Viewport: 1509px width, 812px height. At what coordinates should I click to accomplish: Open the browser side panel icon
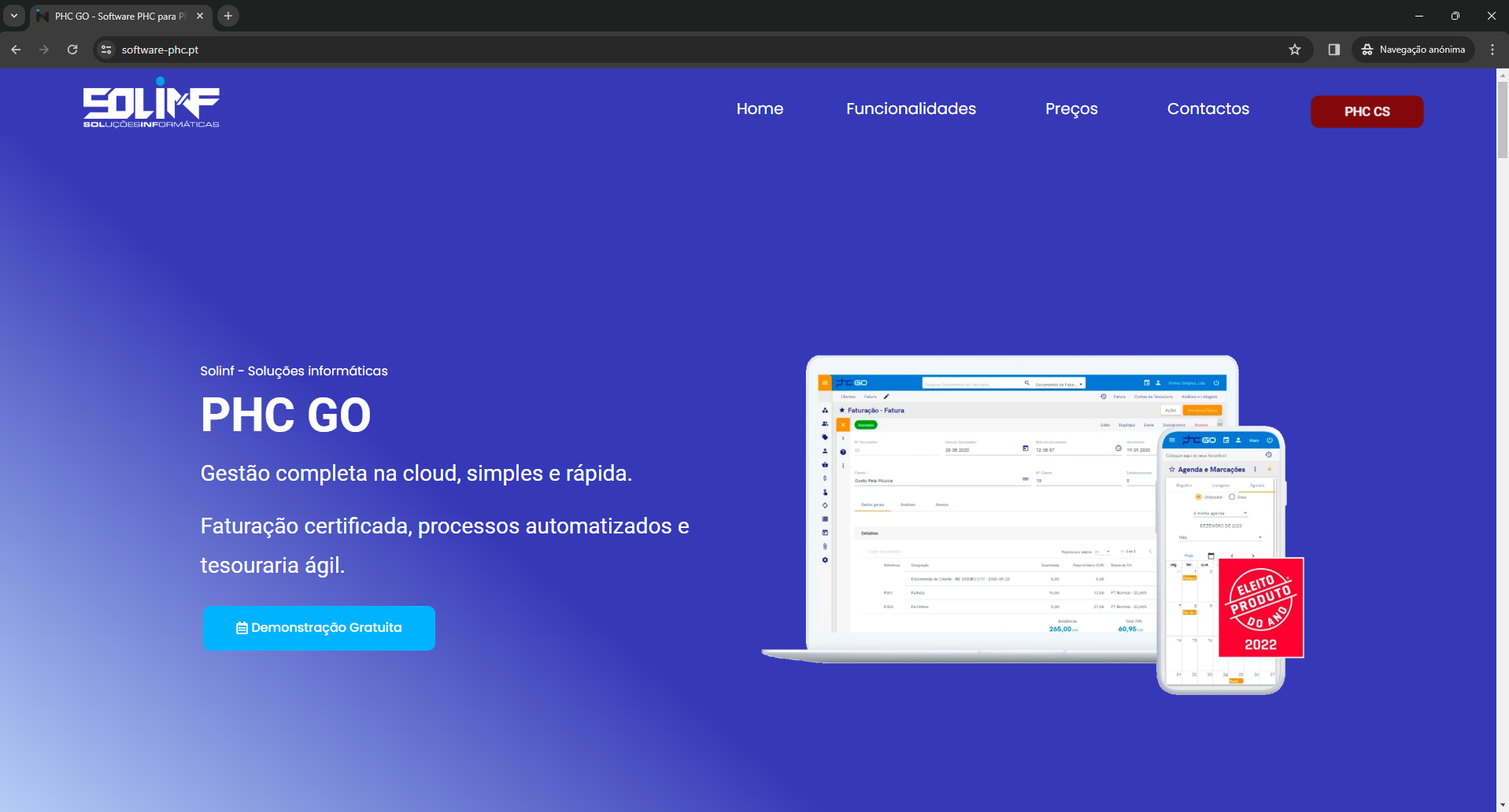(1333, 50)
